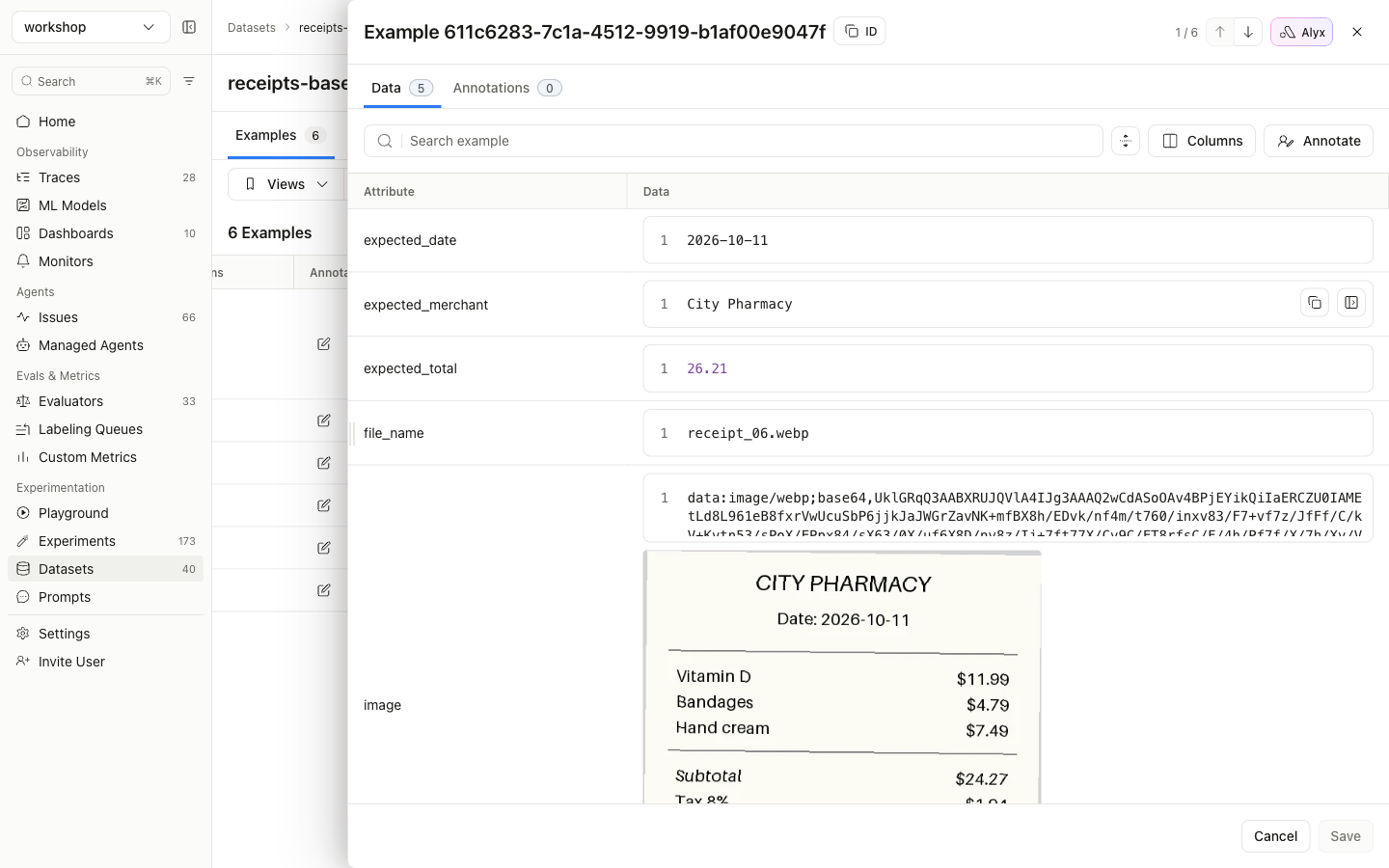Go to the next example with down arrow

pos(1248,32)
